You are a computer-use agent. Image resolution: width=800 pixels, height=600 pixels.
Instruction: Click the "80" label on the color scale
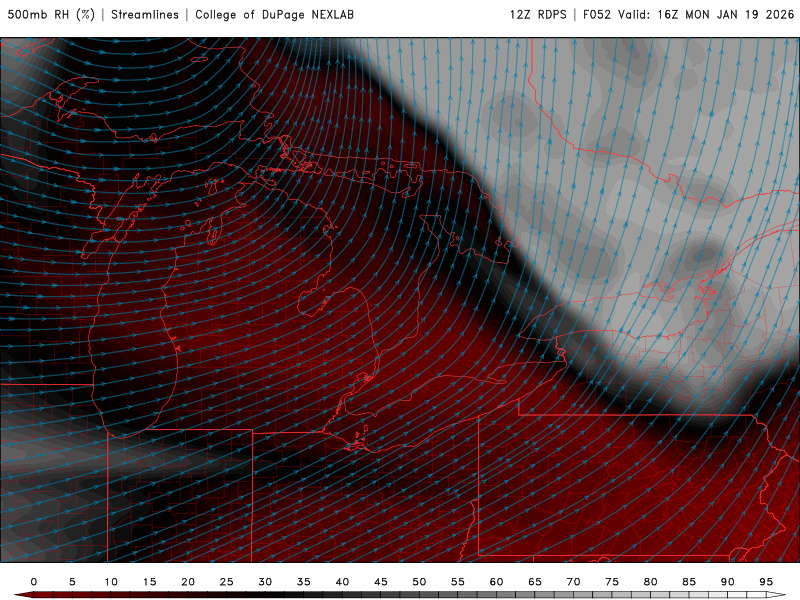651,582
